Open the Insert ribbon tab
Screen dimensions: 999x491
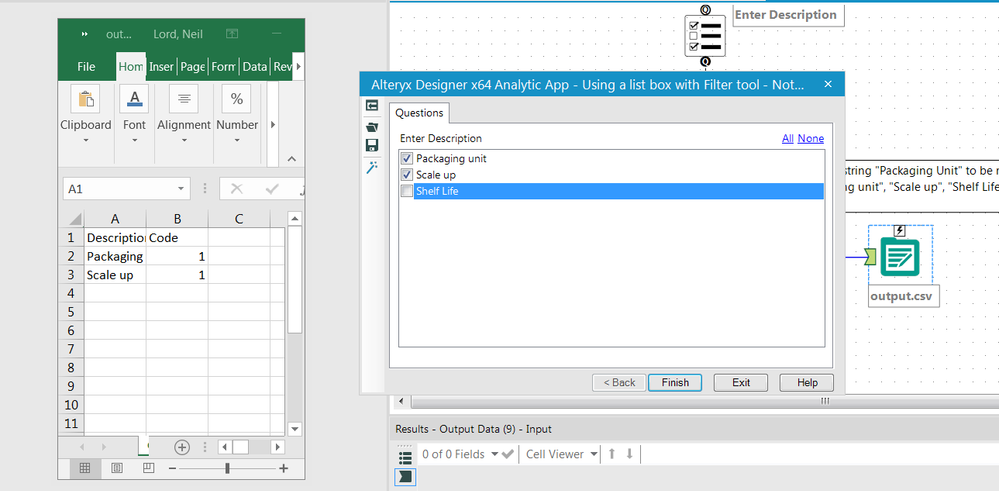coord(161,66)
